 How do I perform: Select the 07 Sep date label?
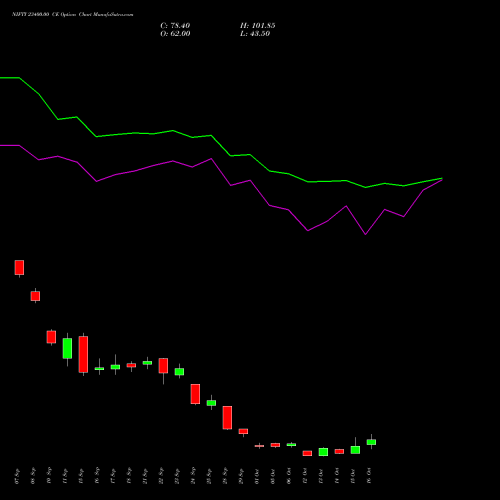pos(17,476)
